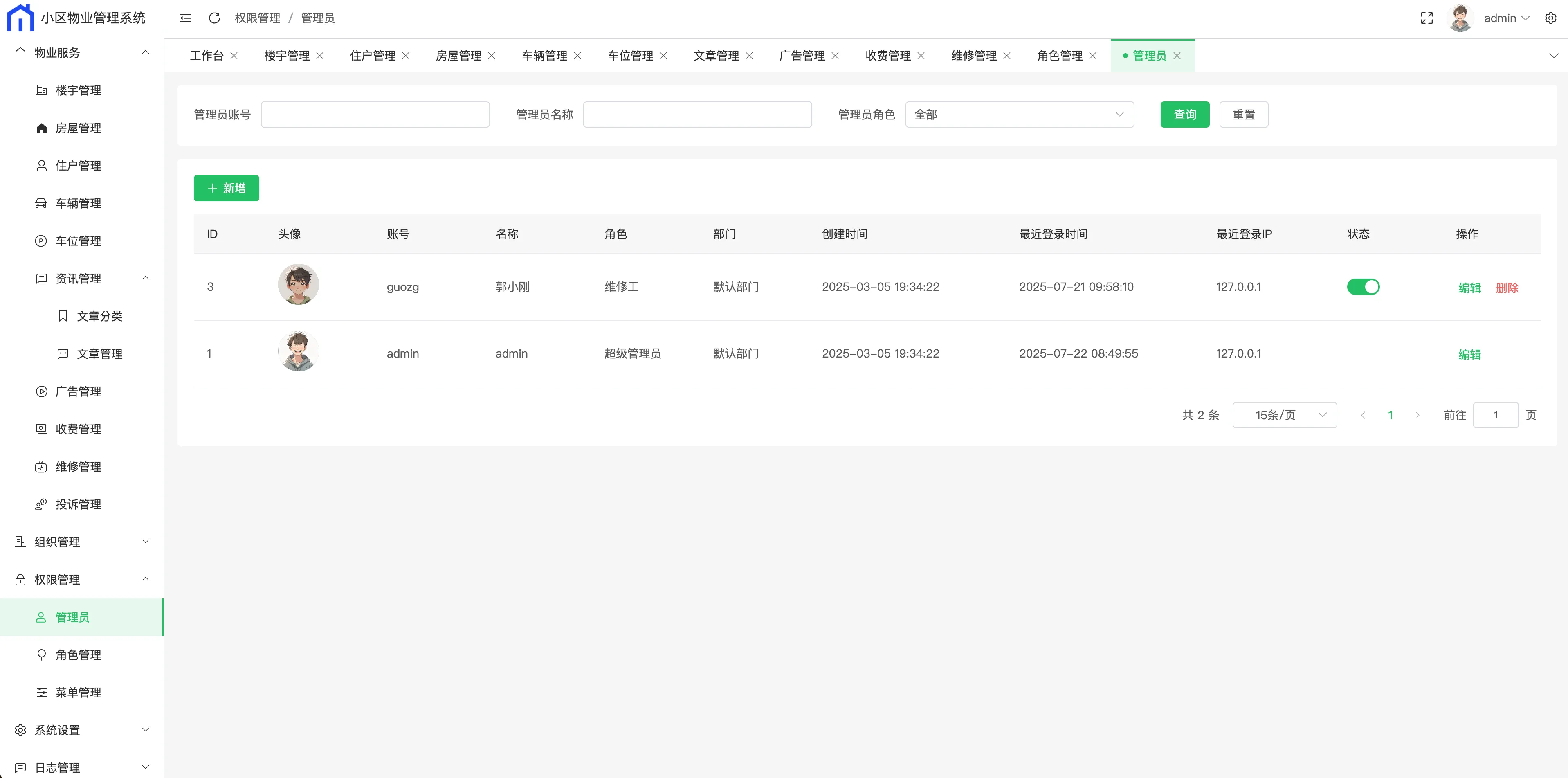Open 菜单管理 in the sidebar

[x=78, y=692]
